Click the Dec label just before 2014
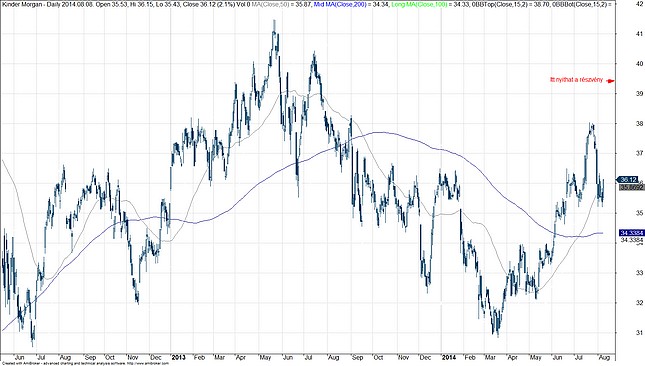The width and height of the screenshot is (645, 366). tap(425, 357)
